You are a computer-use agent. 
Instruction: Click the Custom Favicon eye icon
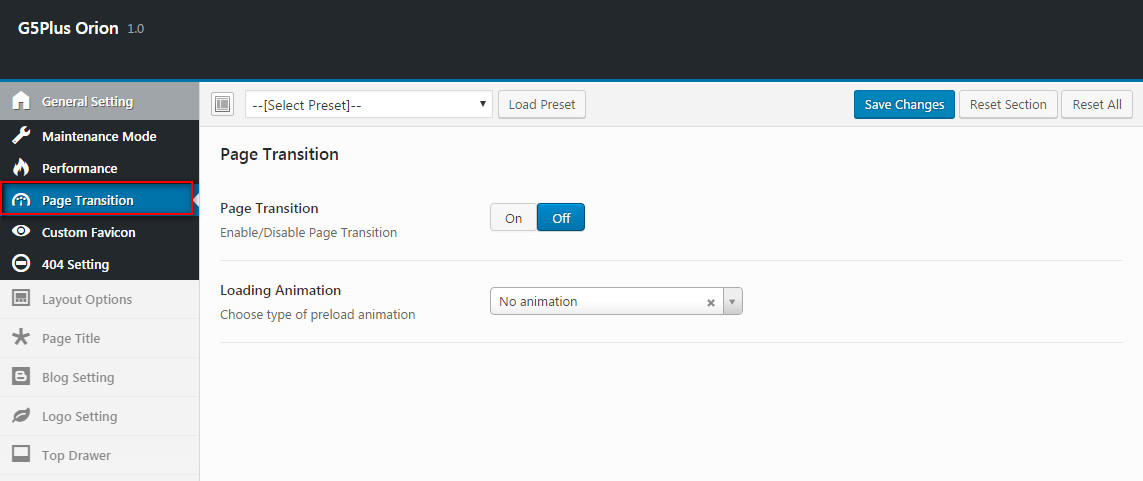click(21, 232)
